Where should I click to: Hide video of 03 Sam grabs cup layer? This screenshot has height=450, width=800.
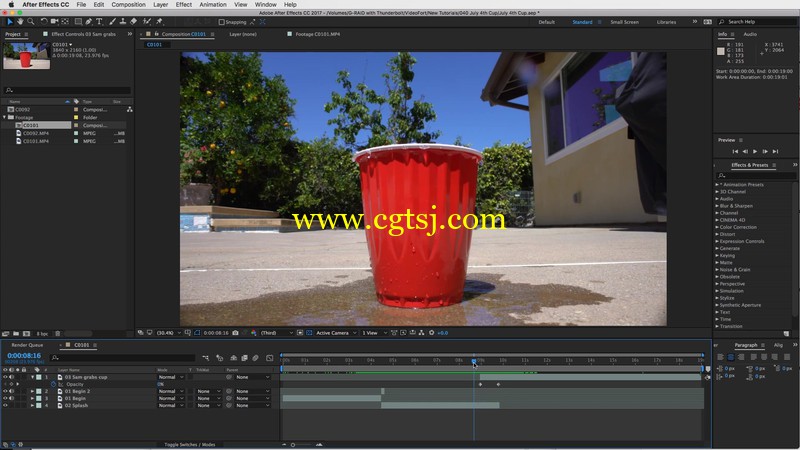point(5,377)
